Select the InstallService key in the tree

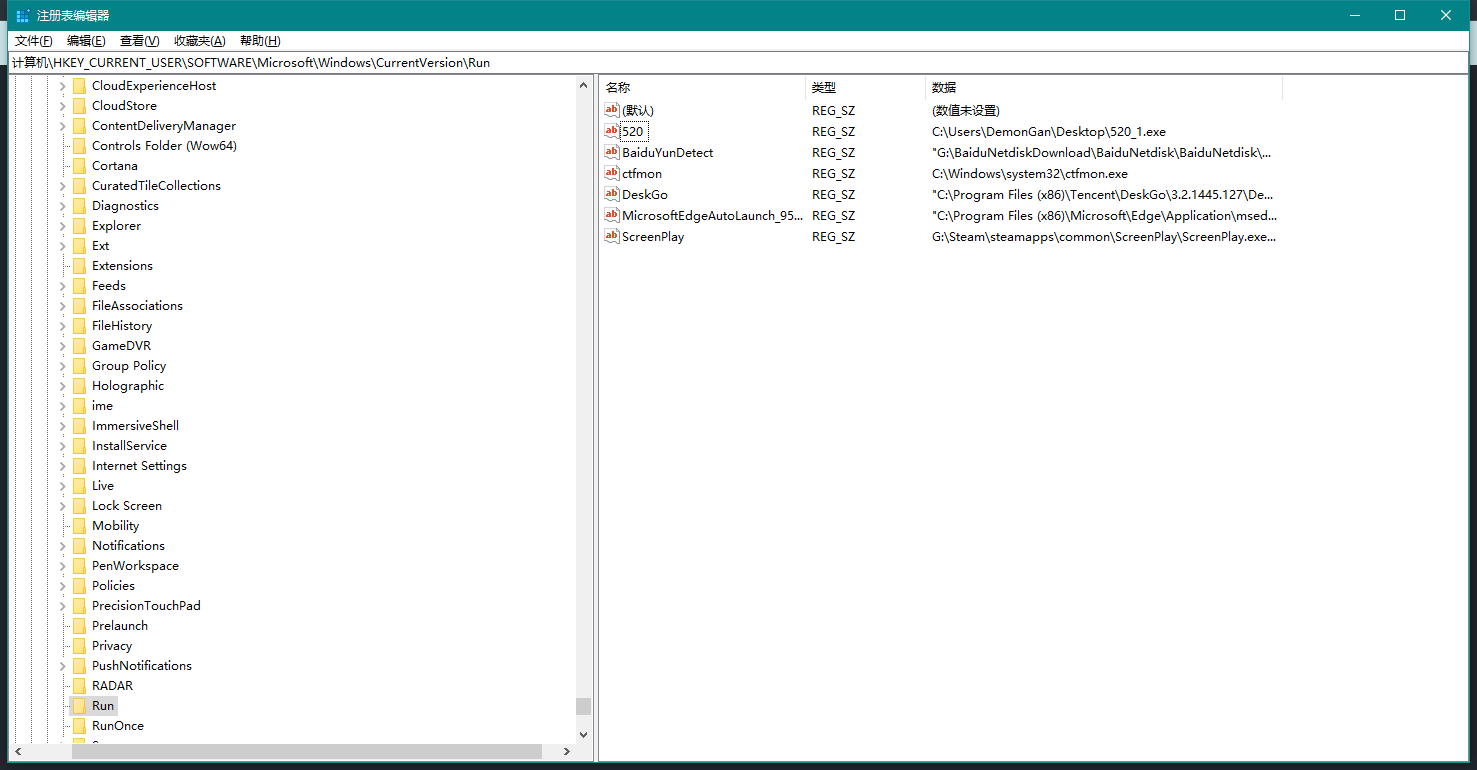pyautogui.click(x=129, y=445)
